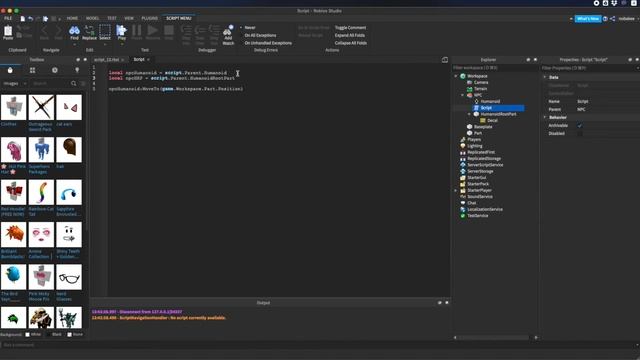Viewport: 640px width, 360px height.
Task: Click the Toolbox search magnifier icon
Action: 73,83
